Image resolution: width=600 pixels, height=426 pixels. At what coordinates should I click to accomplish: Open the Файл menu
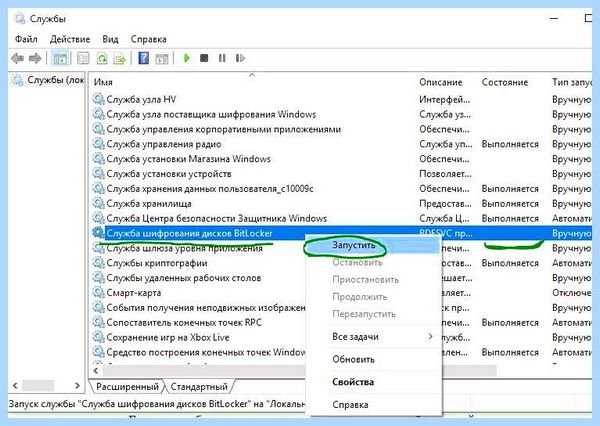(x=26, y=39)
